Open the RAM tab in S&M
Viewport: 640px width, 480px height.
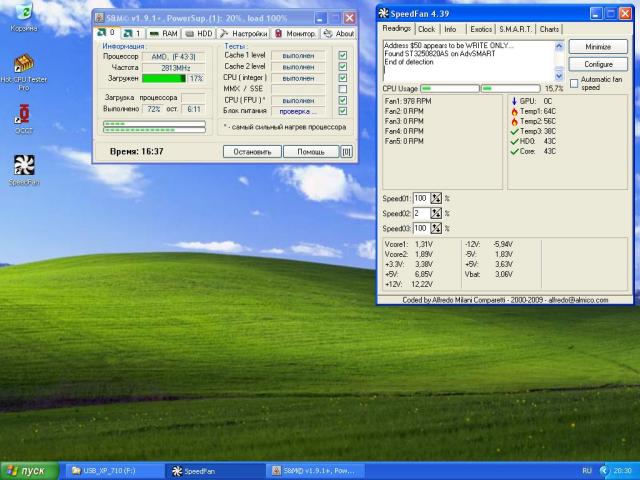point(163,33)
